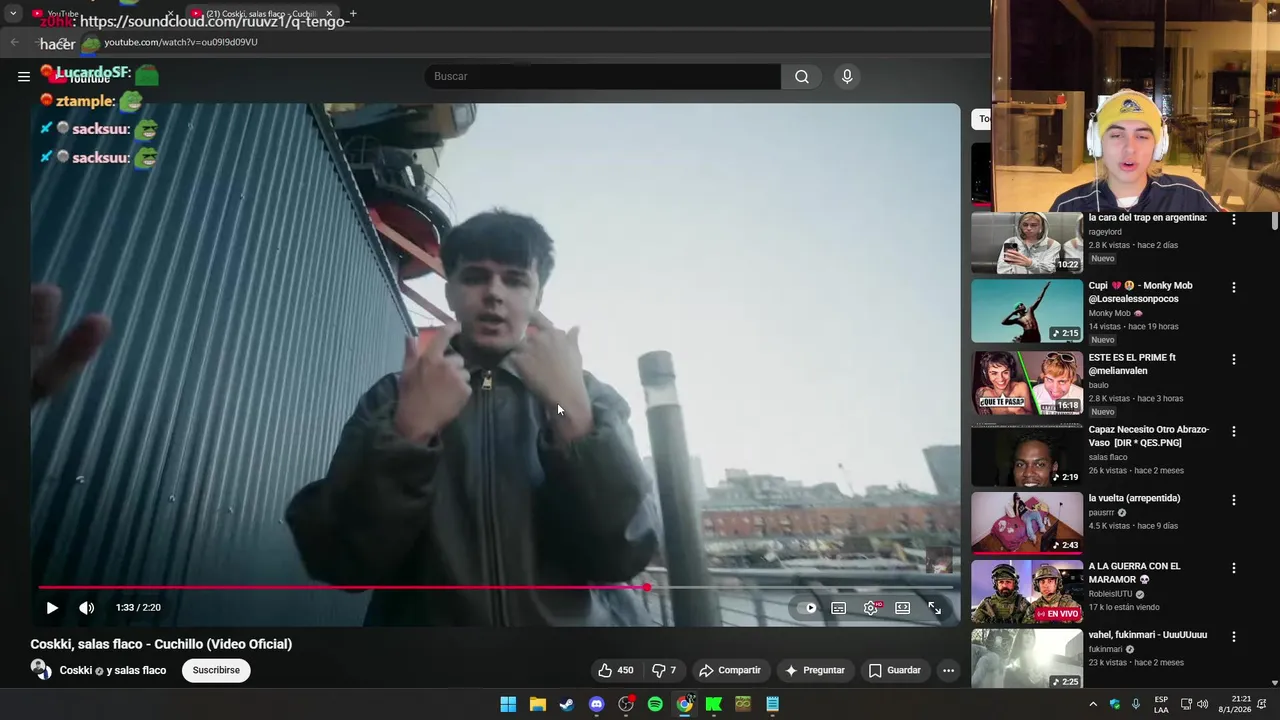The image size is (1280, 720).
Task: Open volume control in system tray
Action: tap(1203, 704)
